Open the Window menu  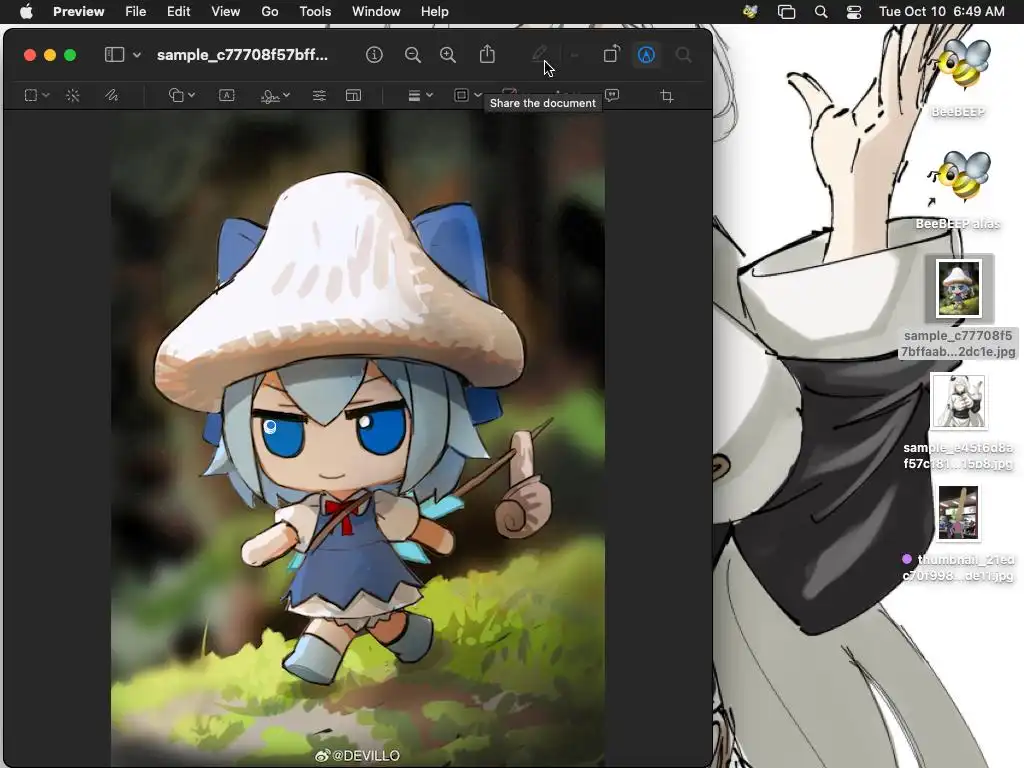pos(376,11)
